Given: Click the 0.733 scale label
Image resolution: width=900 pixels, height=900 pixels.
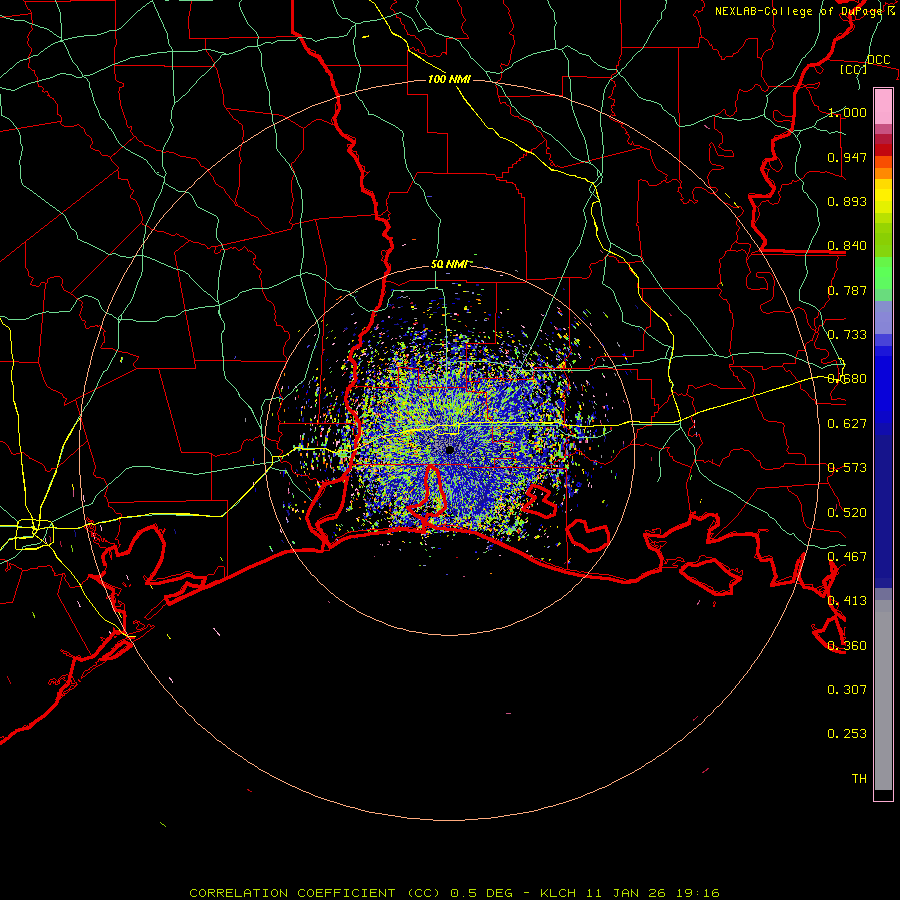Looking at the screenshot, I should point(847,335).
